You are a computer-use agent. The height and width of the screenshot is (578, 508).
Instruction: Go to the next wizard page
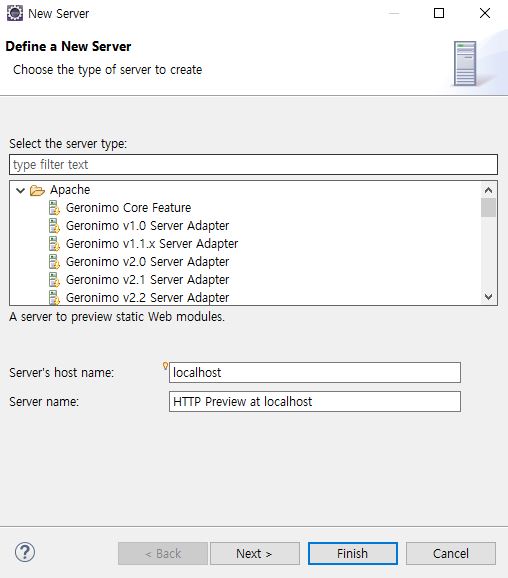[x=255, y=553]
